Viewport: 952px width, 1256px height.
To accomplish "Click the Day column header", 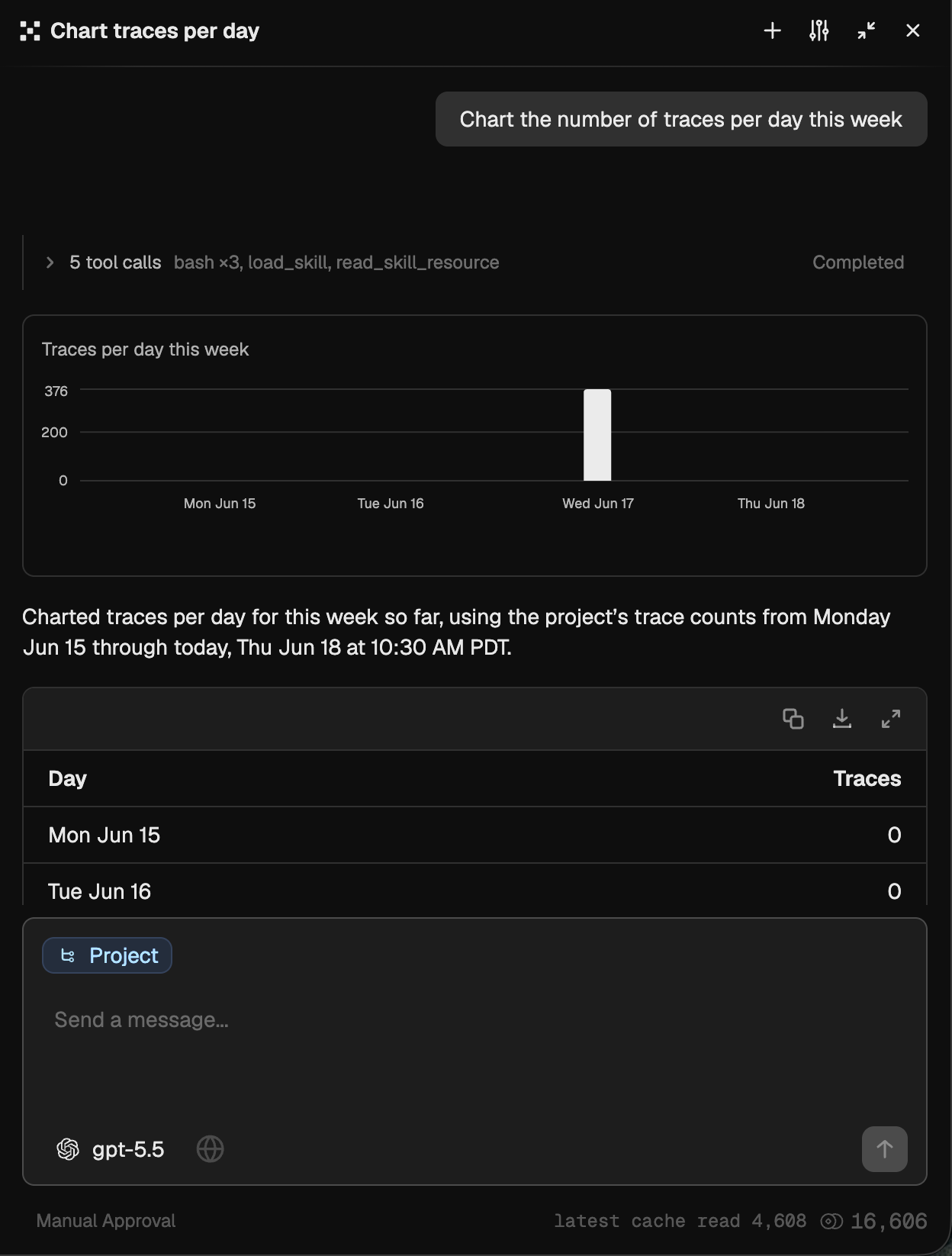I will point(67,778).
